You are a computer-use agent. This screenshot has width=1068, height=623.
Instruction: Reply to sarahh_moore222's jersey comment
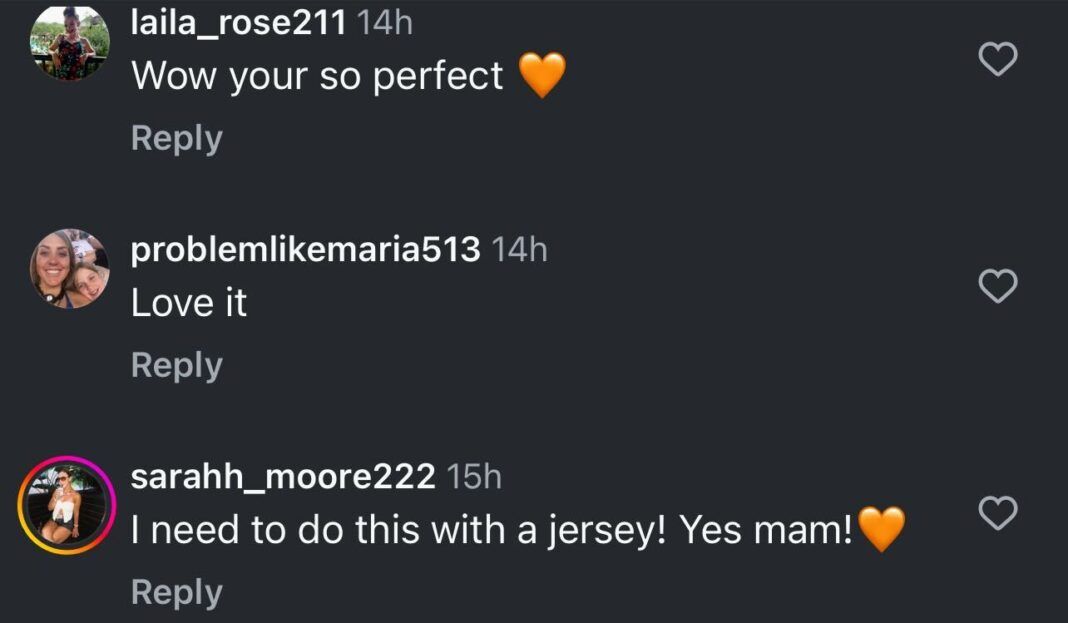coord(176,592)
